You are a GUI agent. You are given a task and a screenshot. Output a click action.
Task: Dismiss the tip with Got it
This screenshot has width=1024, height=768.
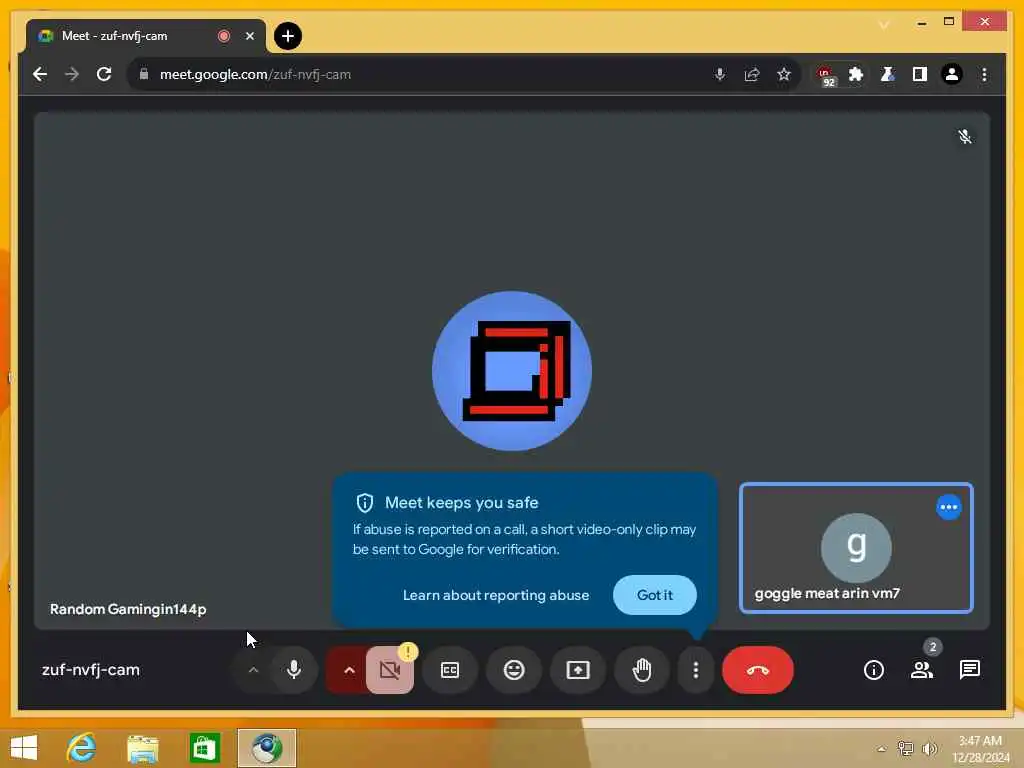click(654, 595)
